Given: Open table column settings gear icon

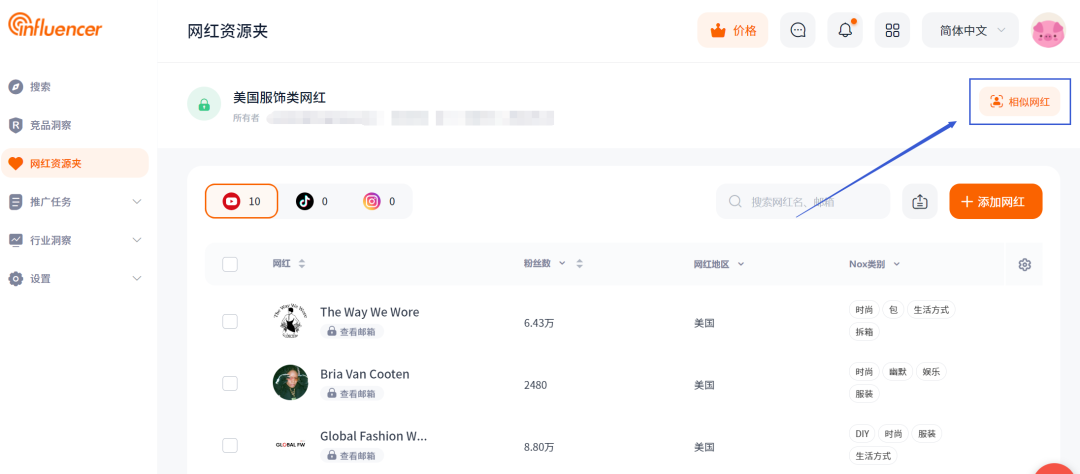Looking at the screenshot, I should (1024, 265).
